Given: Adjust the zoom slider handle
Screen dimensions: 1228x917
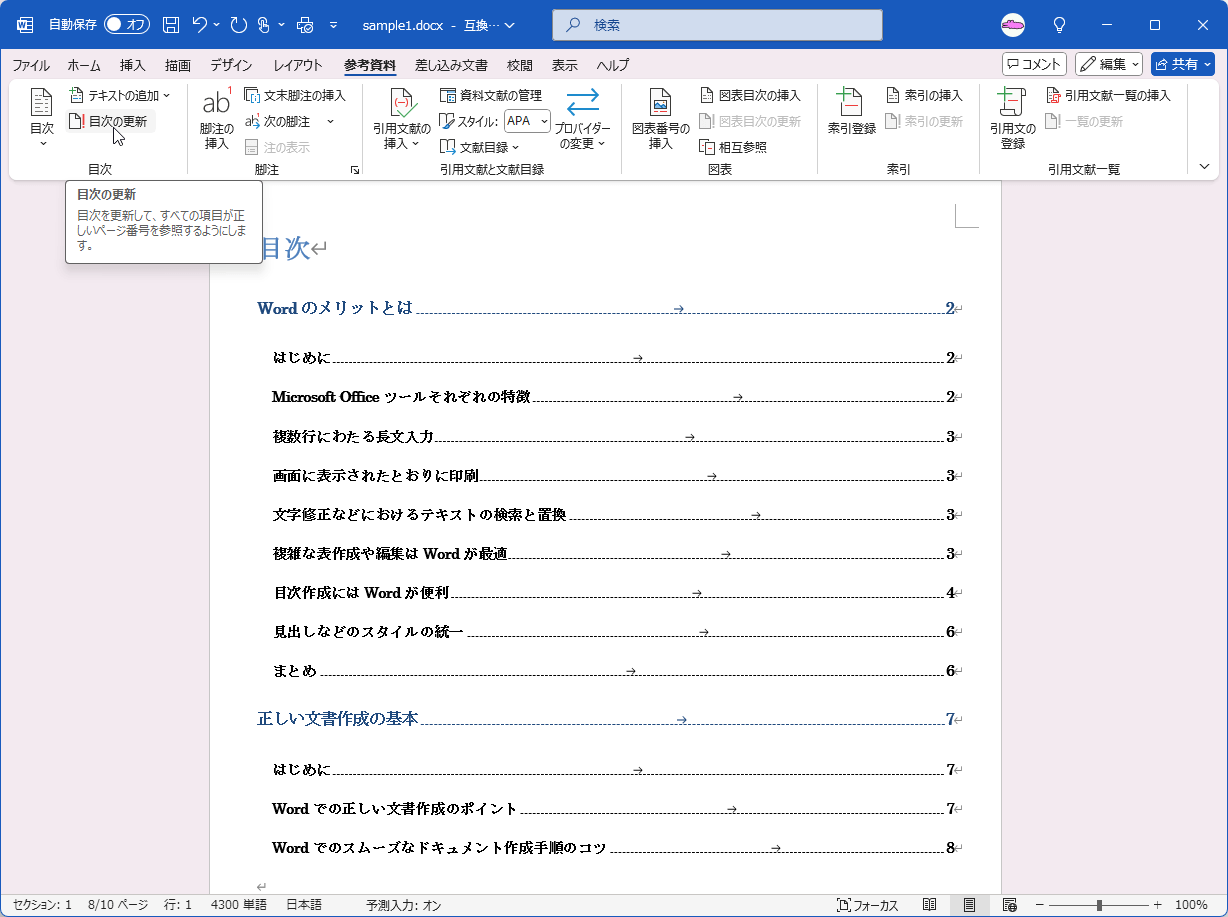Looking at the screenshot, I should point(1099,905).
